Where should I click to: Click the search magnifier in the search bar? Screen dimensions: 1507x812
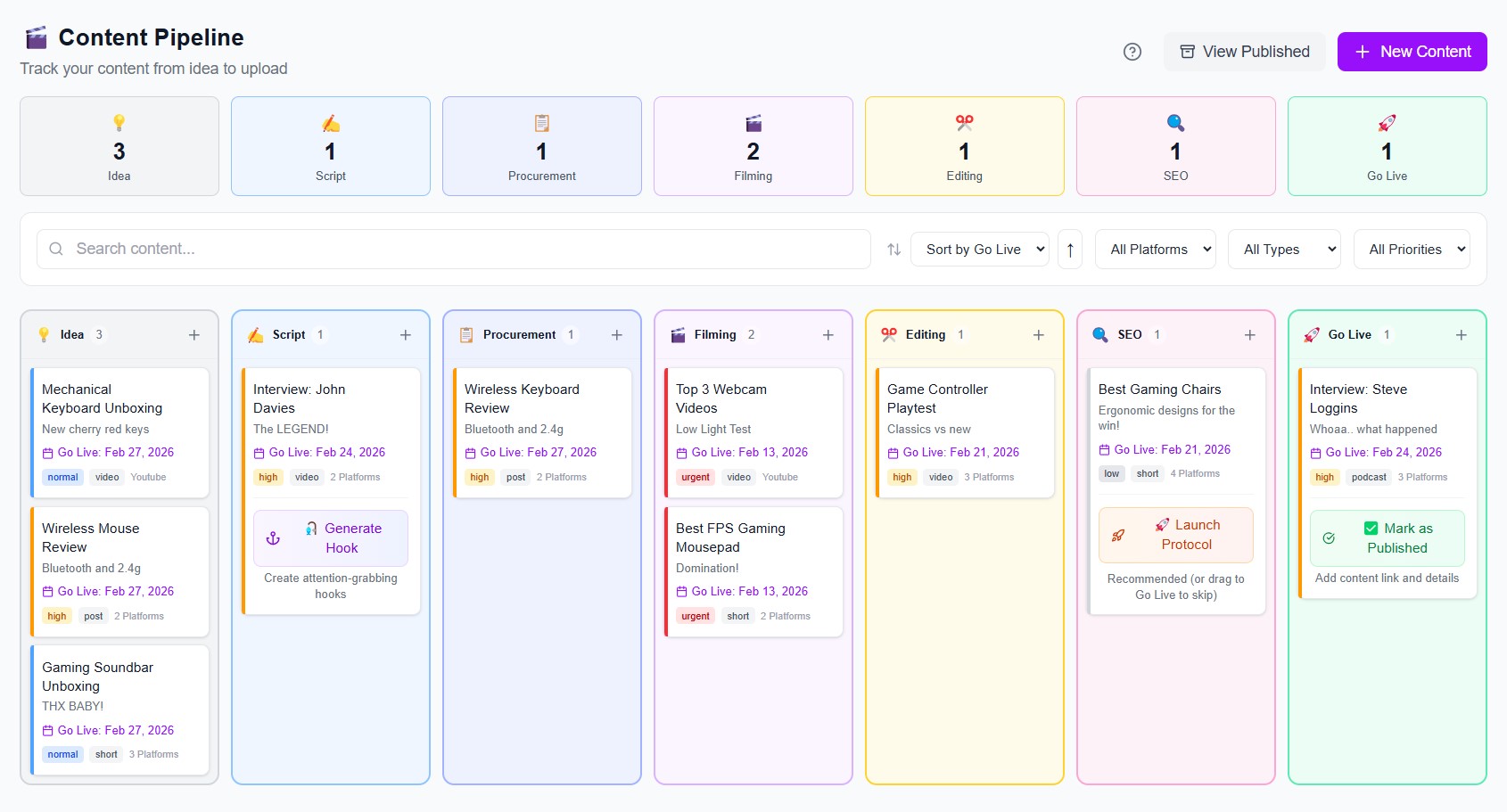coord(55,249)
